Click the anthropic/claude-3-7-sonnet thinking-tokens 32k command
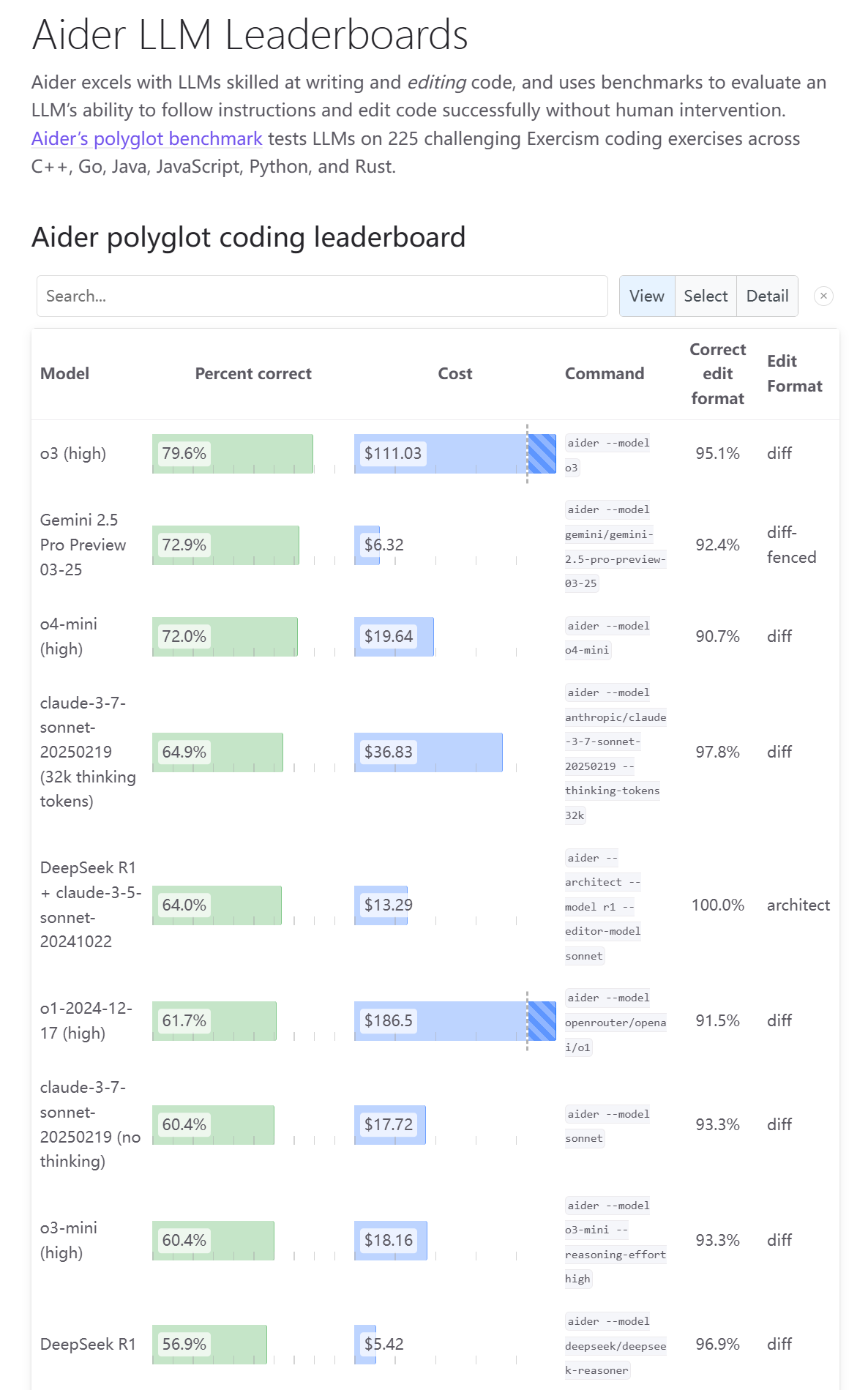This screenshot has height=1390, width=868. 616,754
